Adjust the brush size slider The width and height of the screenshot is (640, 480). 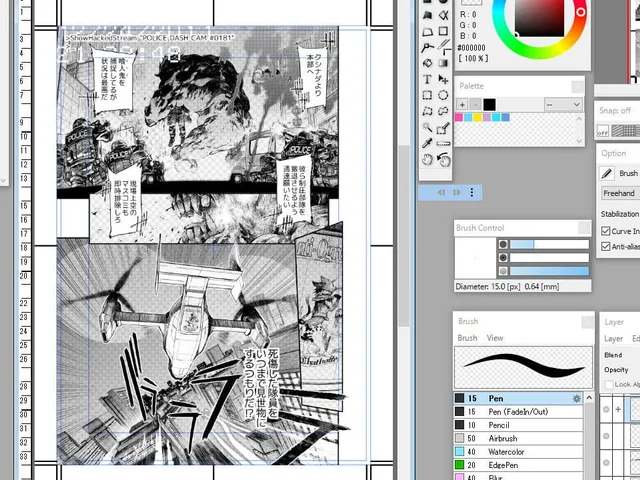tap(549, 244)
